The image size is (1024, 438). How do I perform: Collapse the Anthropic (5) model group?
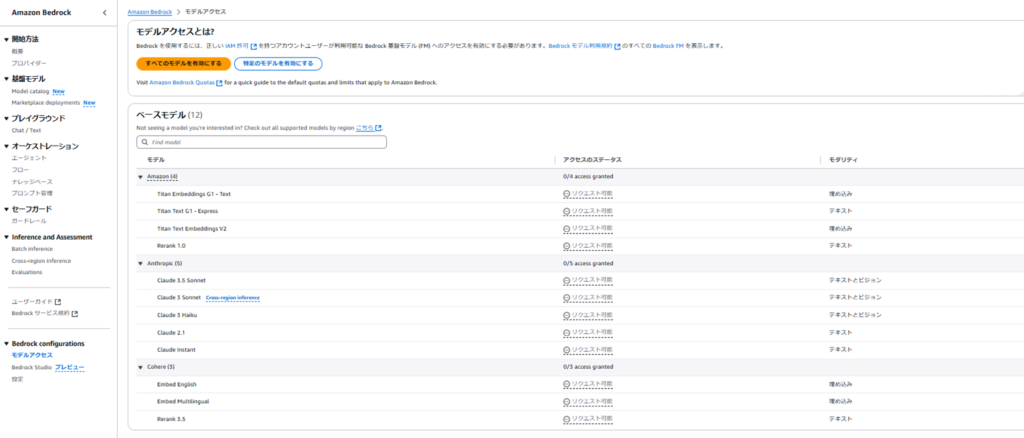coord(140,263)
